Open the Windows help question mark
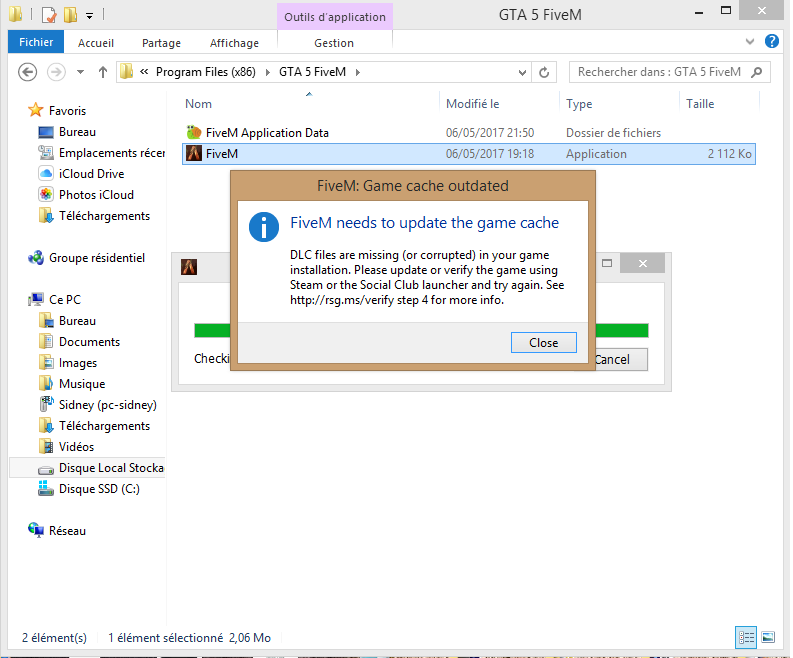Viewport: 793px width, 658px height. pos(772,41)
